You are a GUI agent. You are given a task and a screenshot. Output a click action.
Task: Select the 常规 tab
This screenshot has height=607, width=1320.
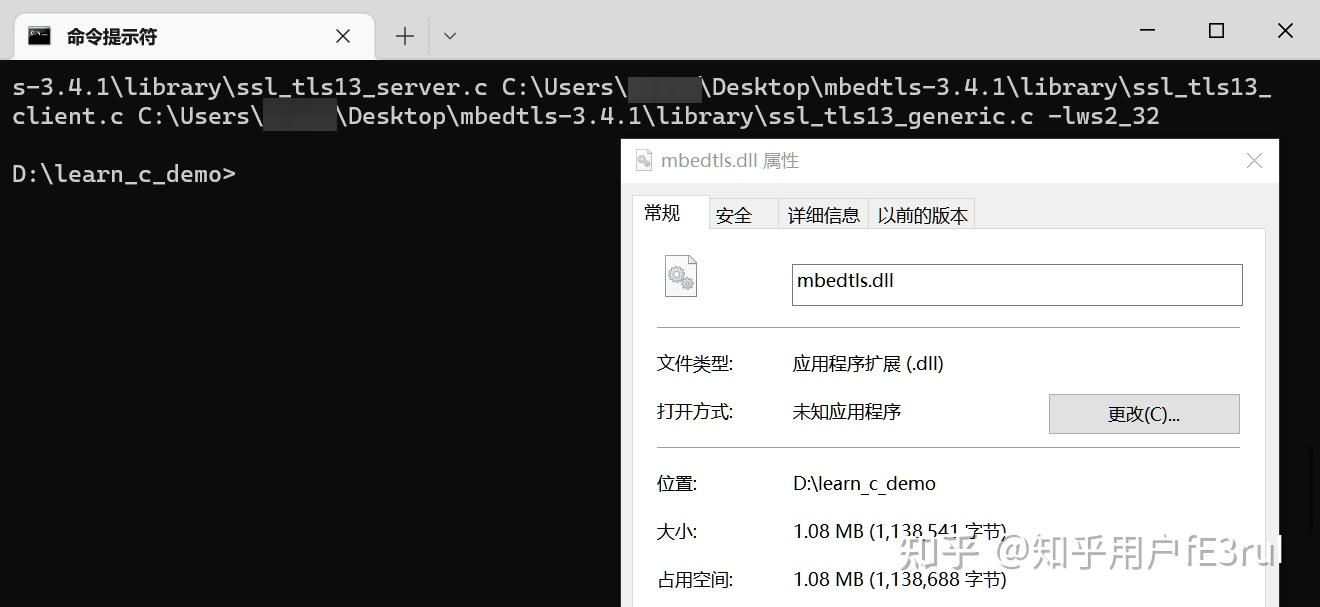(662, 213)
